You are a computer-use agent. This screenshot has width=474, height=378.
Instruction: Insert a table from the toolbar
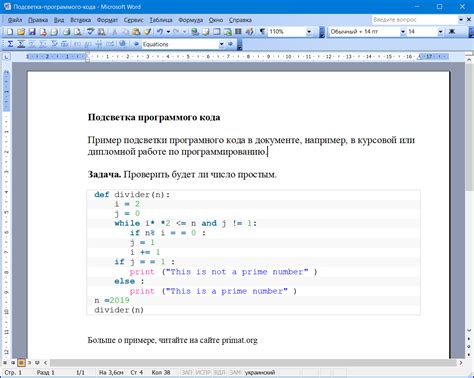pos(217,32)
